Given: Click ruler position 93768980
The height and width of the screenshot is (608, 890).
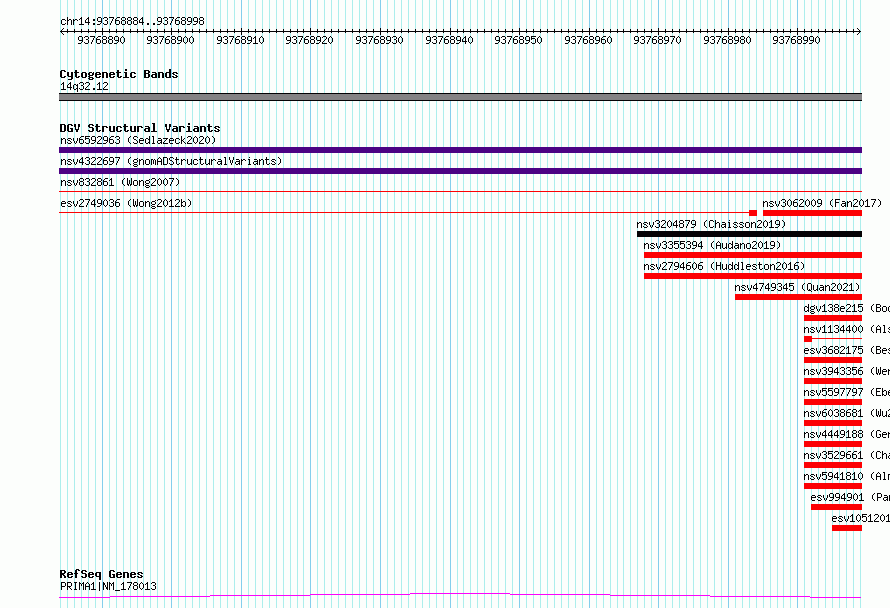Looking at the screenshot, I should pyautogui.click(x=727, y=40).
